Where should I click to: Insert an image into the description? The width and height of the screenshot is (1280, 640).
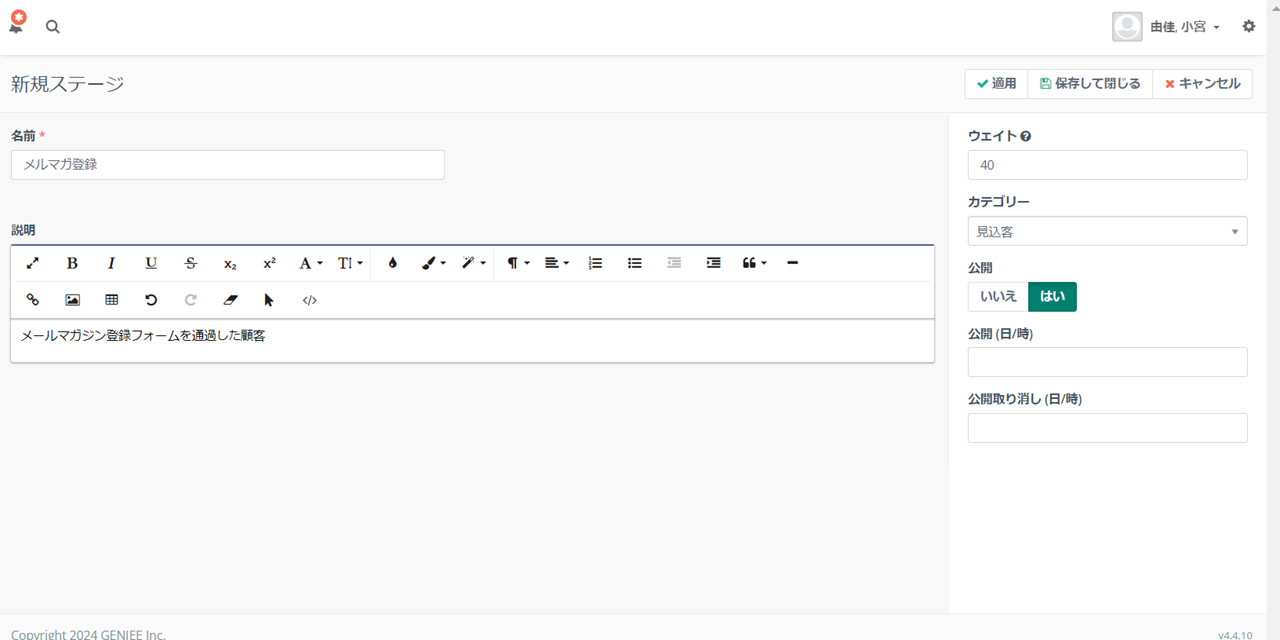(72, 300)
